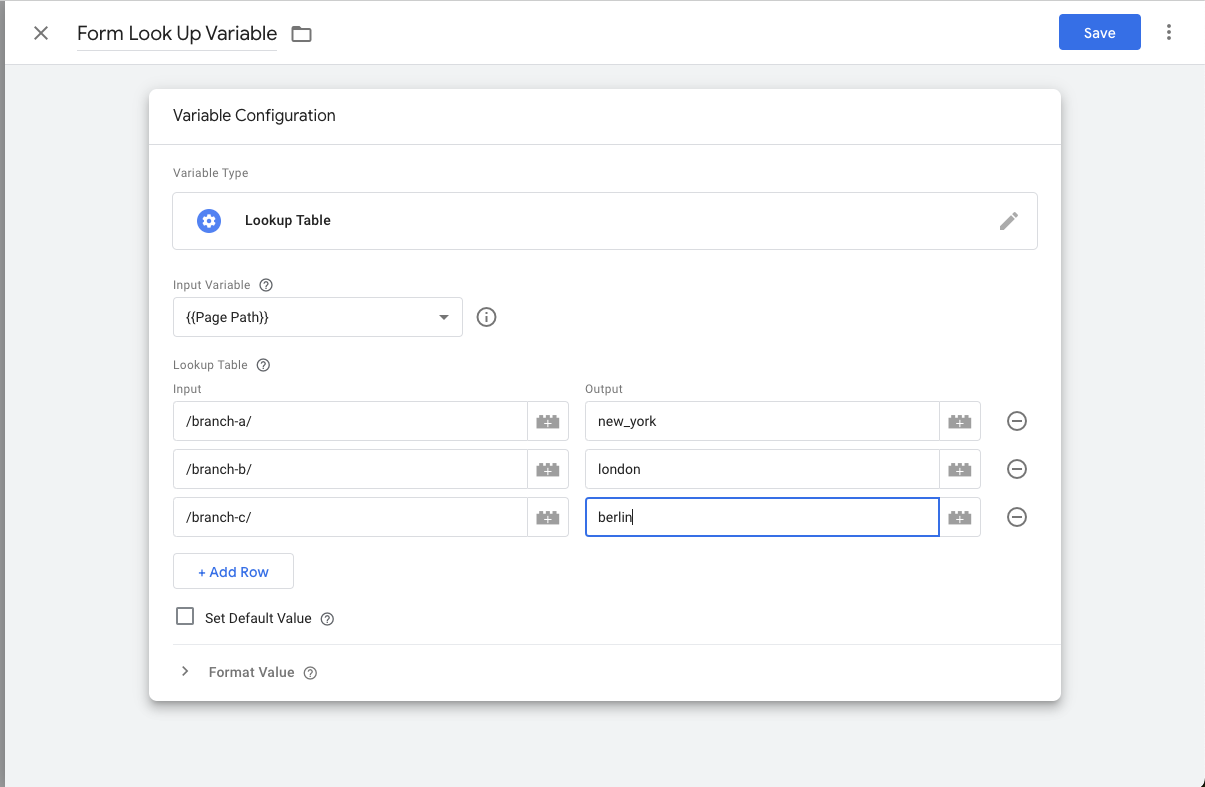Insert variable in the /branch-a/ input field

[547, 422]
